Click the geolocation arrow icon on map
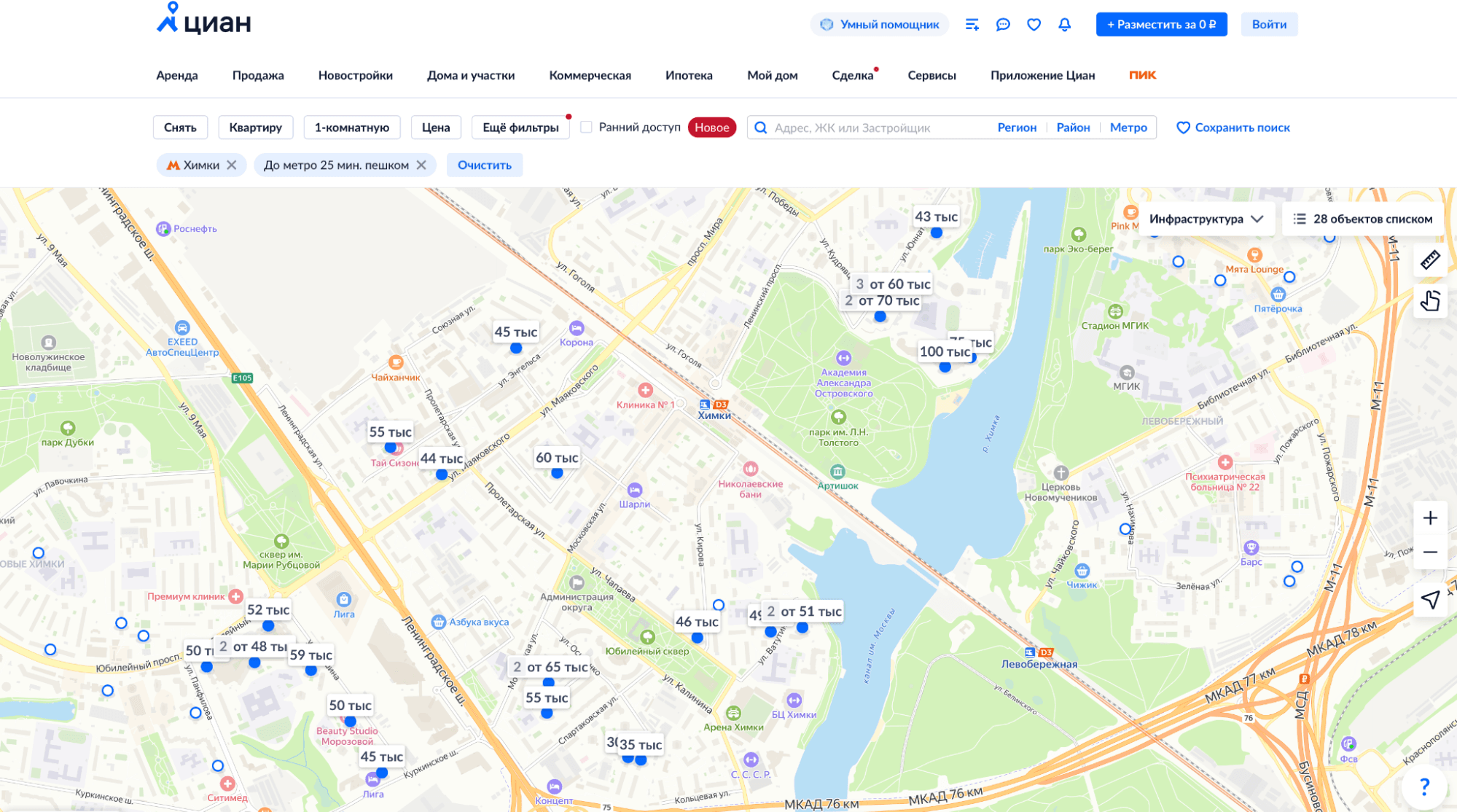 (x=1430, y=599)
